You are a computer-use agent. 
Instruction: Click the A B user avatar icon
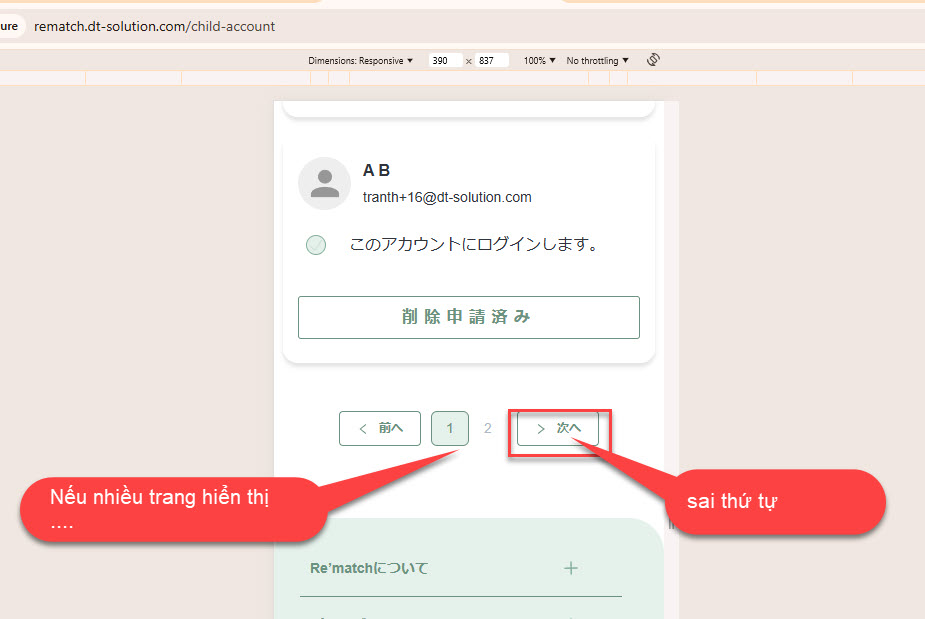[324, 183]
